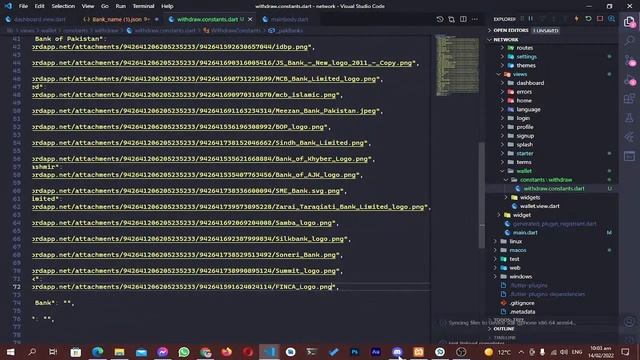Viewport: 640px width, 360px height.
Task: Collapse the NETWORK project section
Action: tap(506, 40)
